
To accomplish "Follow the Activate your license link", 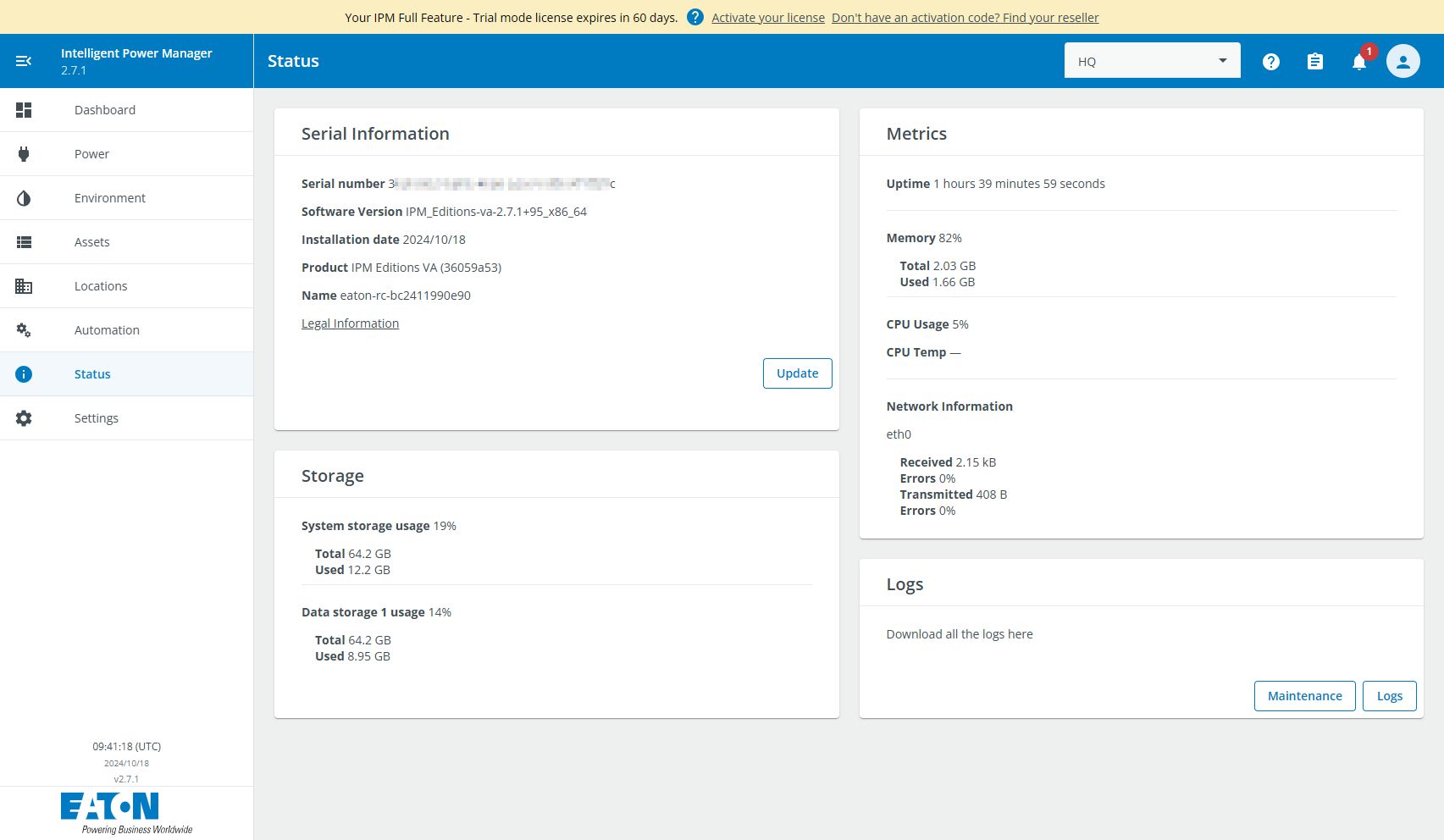I will [x=767, y=18].
